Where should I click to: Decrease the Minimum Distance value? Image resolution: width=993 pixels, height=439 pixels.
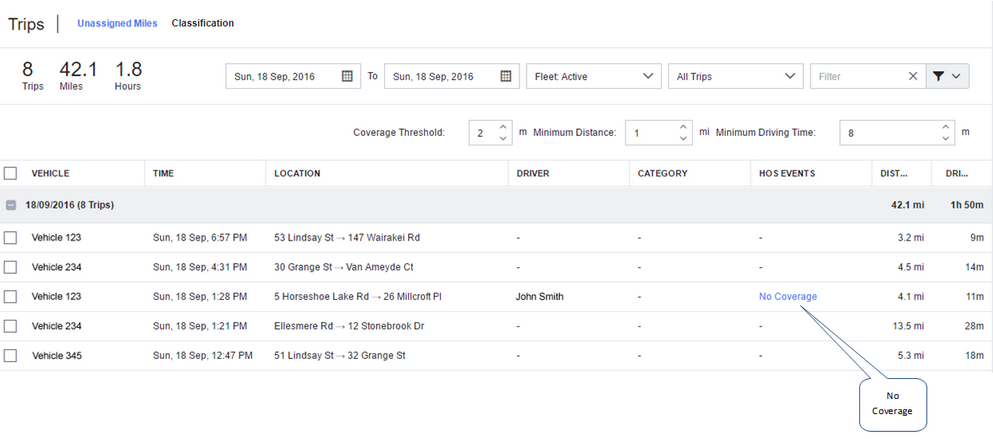coord(683,139)
